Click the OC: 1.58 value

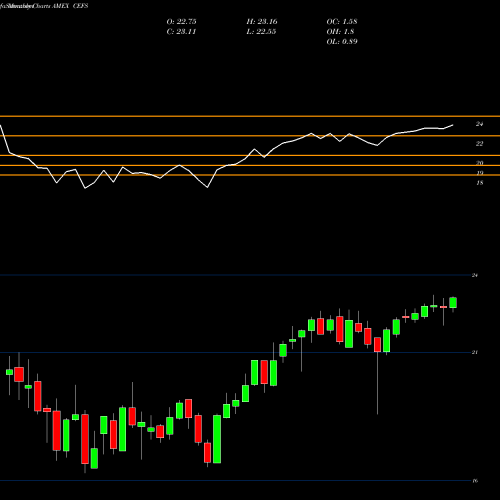tap(342, 22)
